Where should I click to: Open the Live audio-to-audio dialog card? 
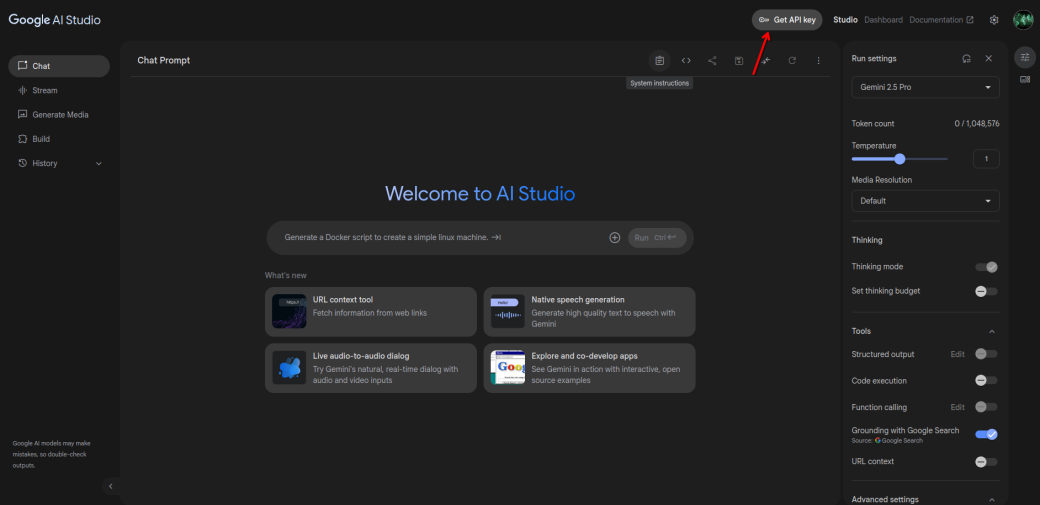coord(371,368)
